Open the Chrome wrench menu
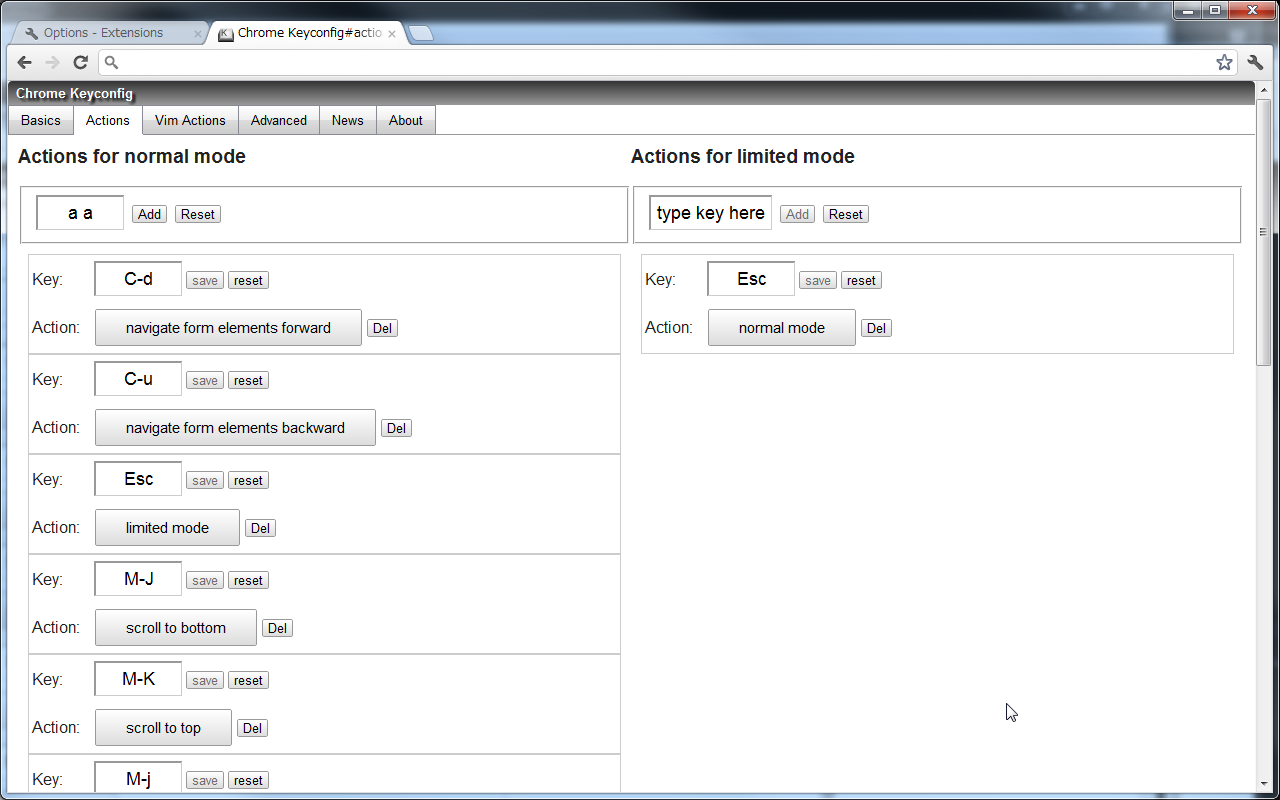 coord(1256,62)
